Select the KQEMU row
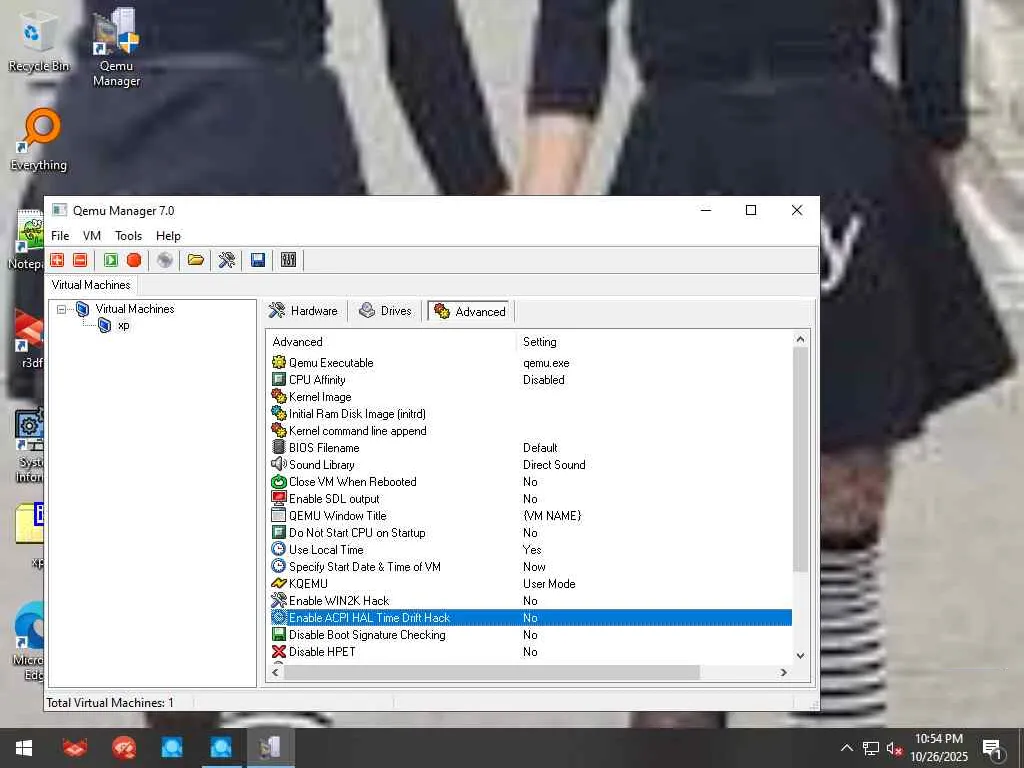The image size is (1024, 768). (x=531, y=583)
